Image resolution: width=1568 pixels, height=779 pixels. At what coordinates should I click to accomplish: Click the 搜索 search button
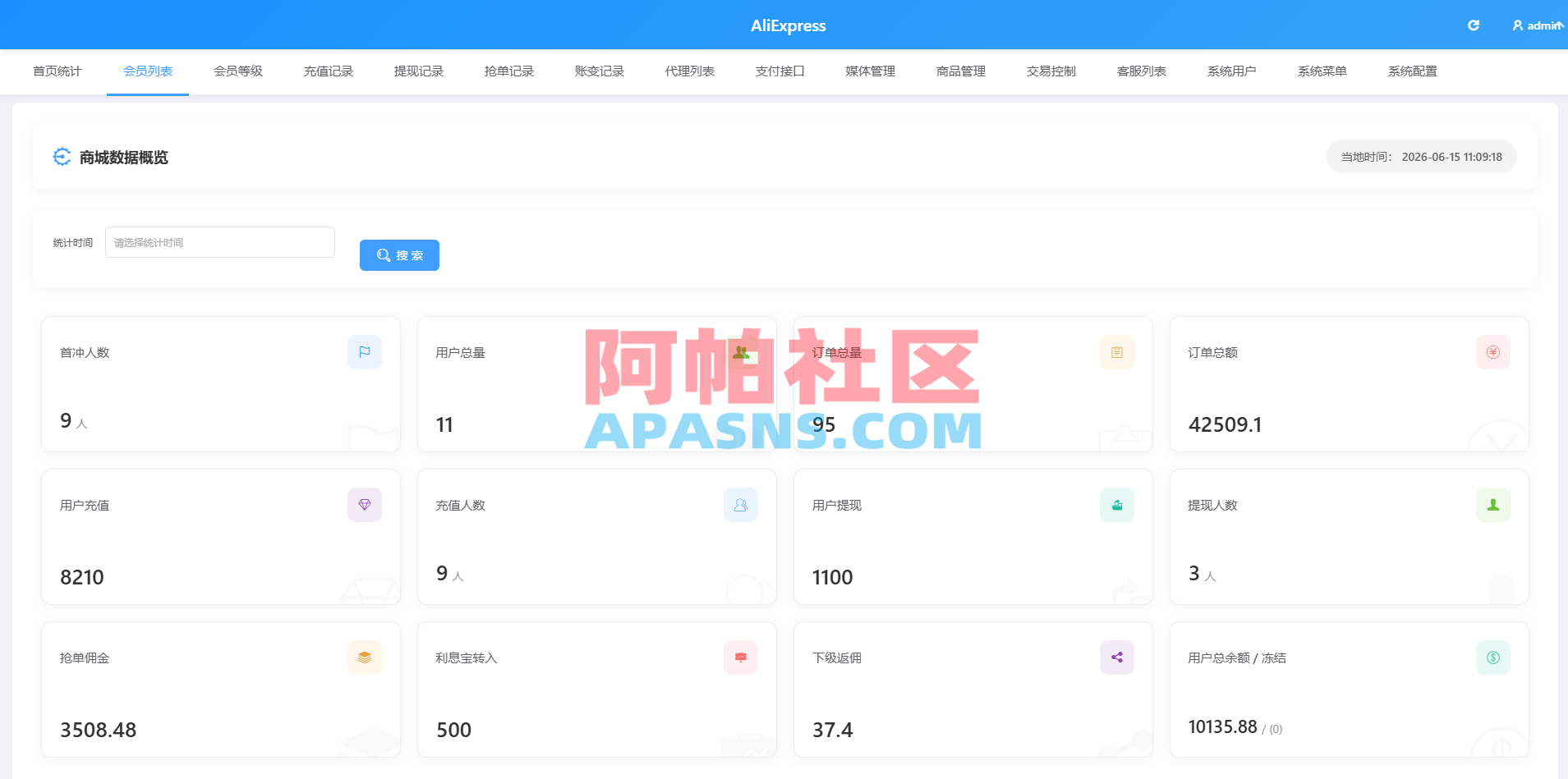coord(399,255)
